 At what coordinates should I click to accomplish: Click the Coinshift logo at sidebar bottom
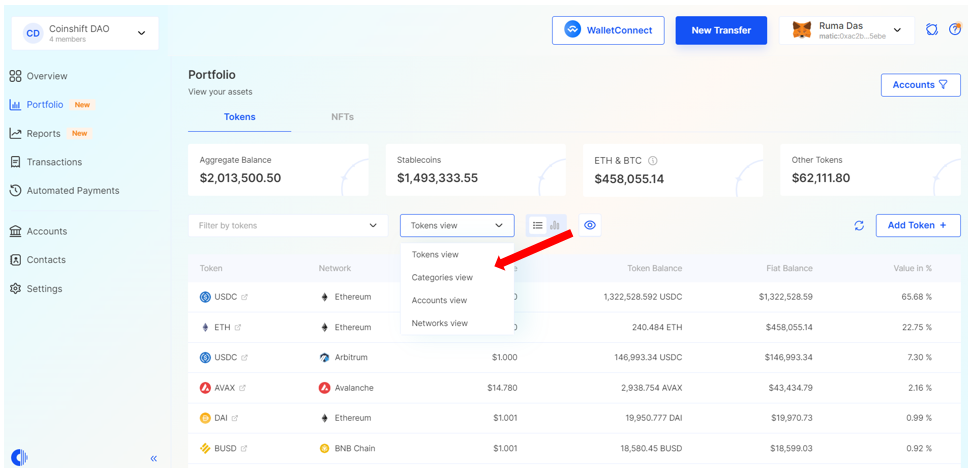tap(19, 457)
